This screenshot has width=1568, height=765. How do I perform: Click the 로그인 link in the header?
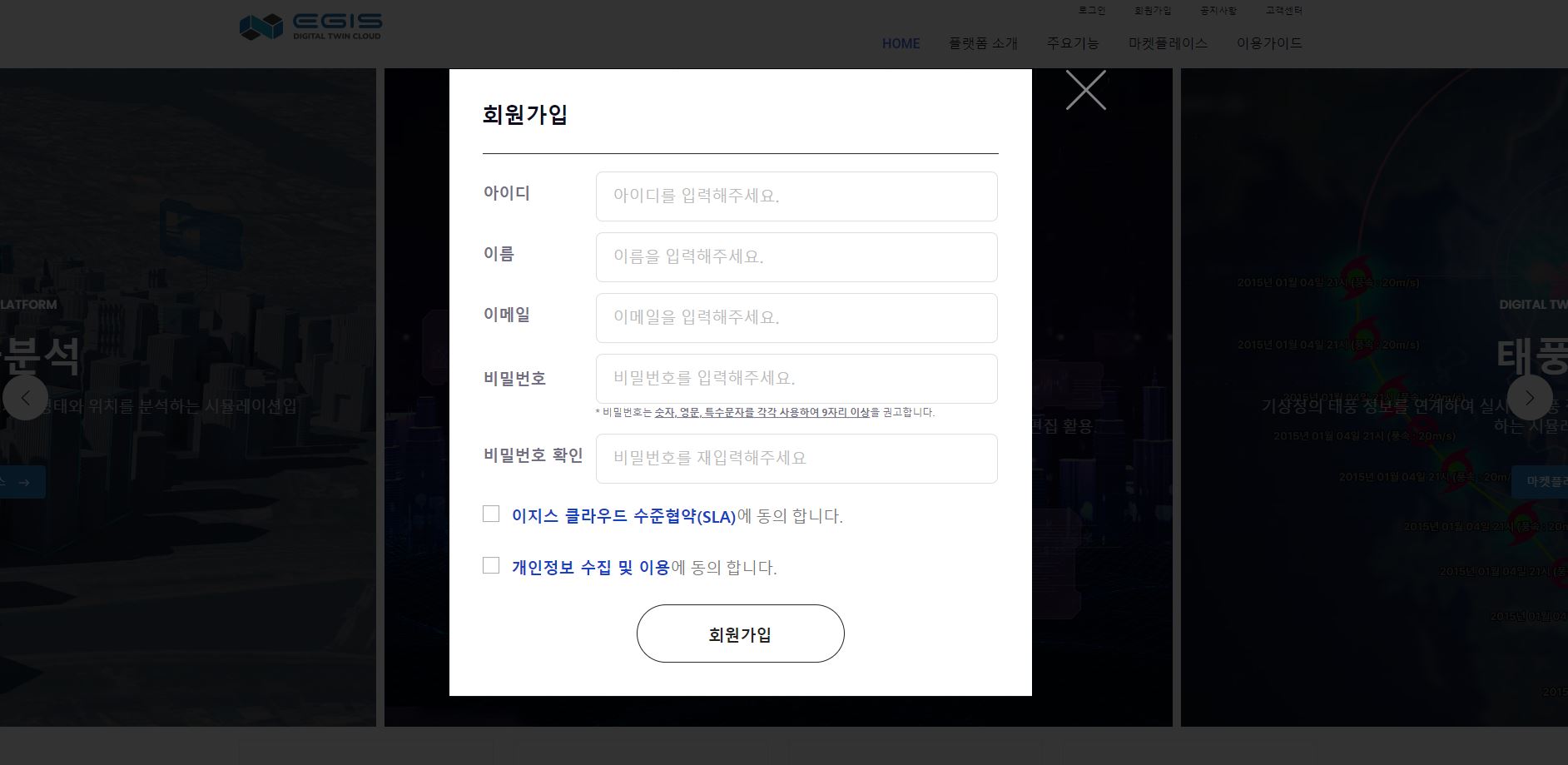click(x=1091, y=11)
